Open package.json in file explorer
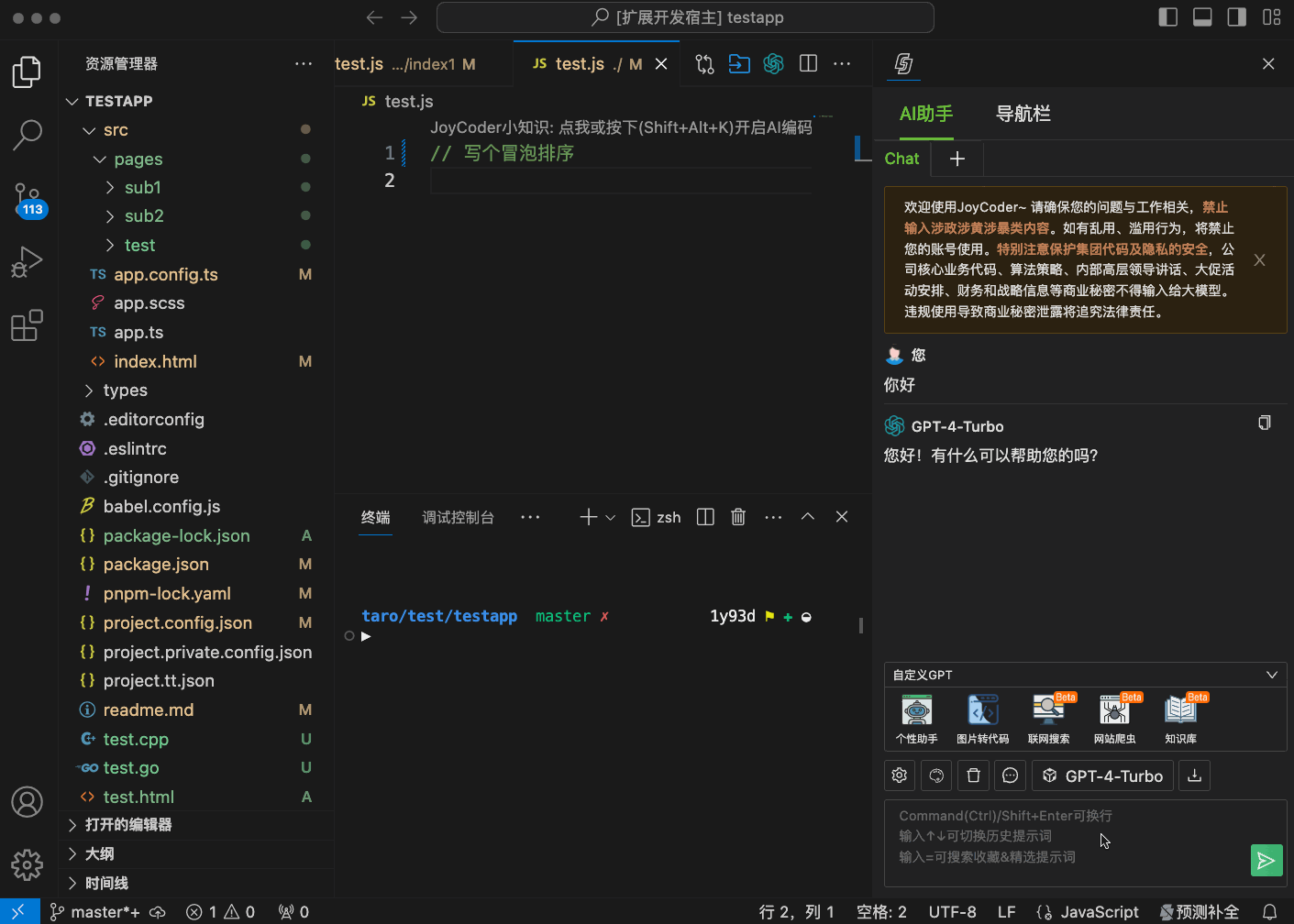The width and height of the screenshot is (1294, 924). point(156,565)
